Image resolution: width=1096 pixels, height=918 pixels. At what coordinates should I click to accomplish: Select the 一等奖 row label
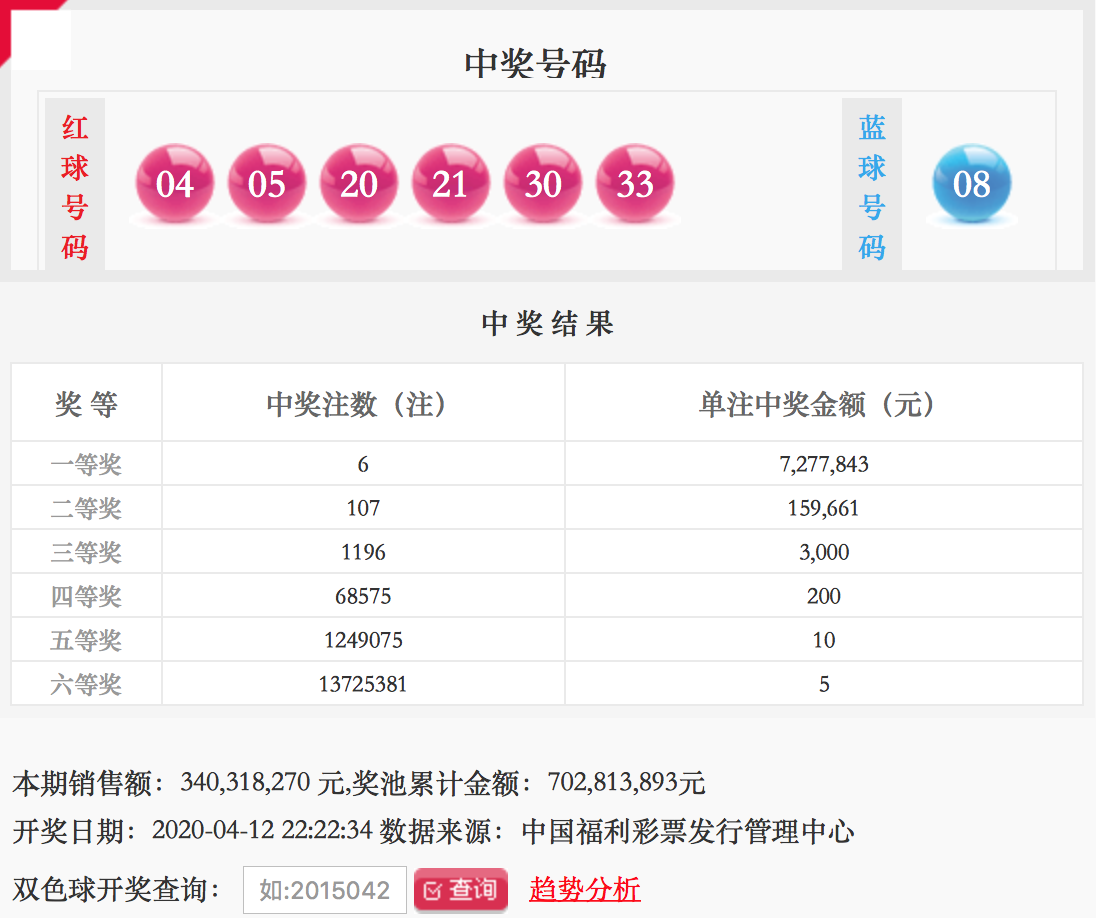[x=86, y=464]
